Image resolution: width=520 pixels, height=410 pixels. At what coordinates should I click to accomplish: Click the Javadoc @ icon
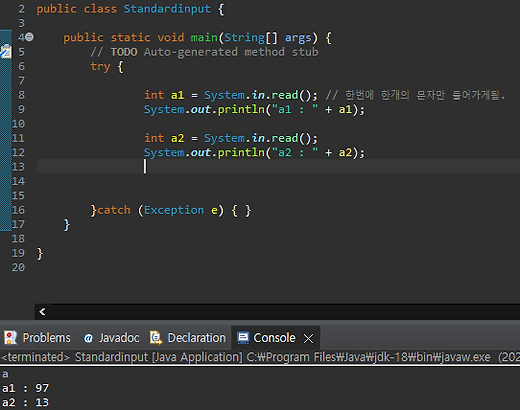[x=88, y=338]
